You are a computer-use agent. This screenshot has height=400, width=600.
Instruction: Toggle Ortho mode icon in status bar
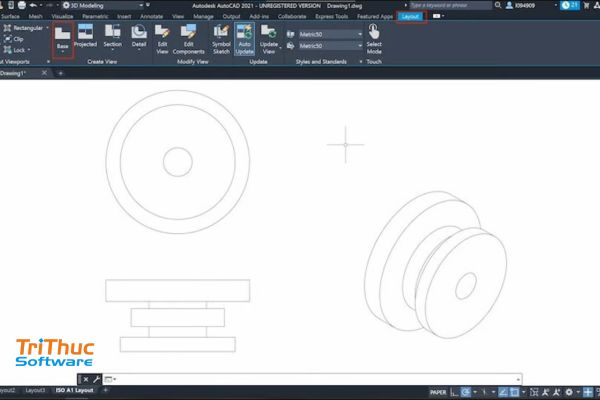(454, 392)
